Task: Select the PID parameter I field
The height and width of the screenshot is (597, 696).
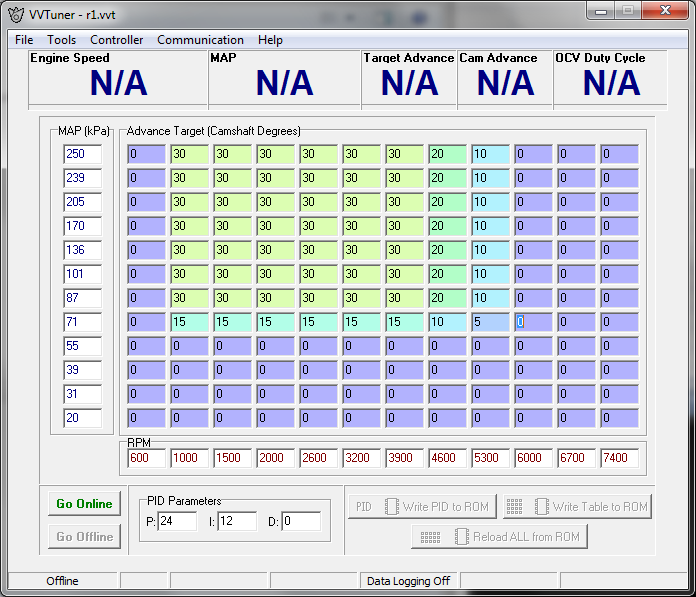Action: 237,521
